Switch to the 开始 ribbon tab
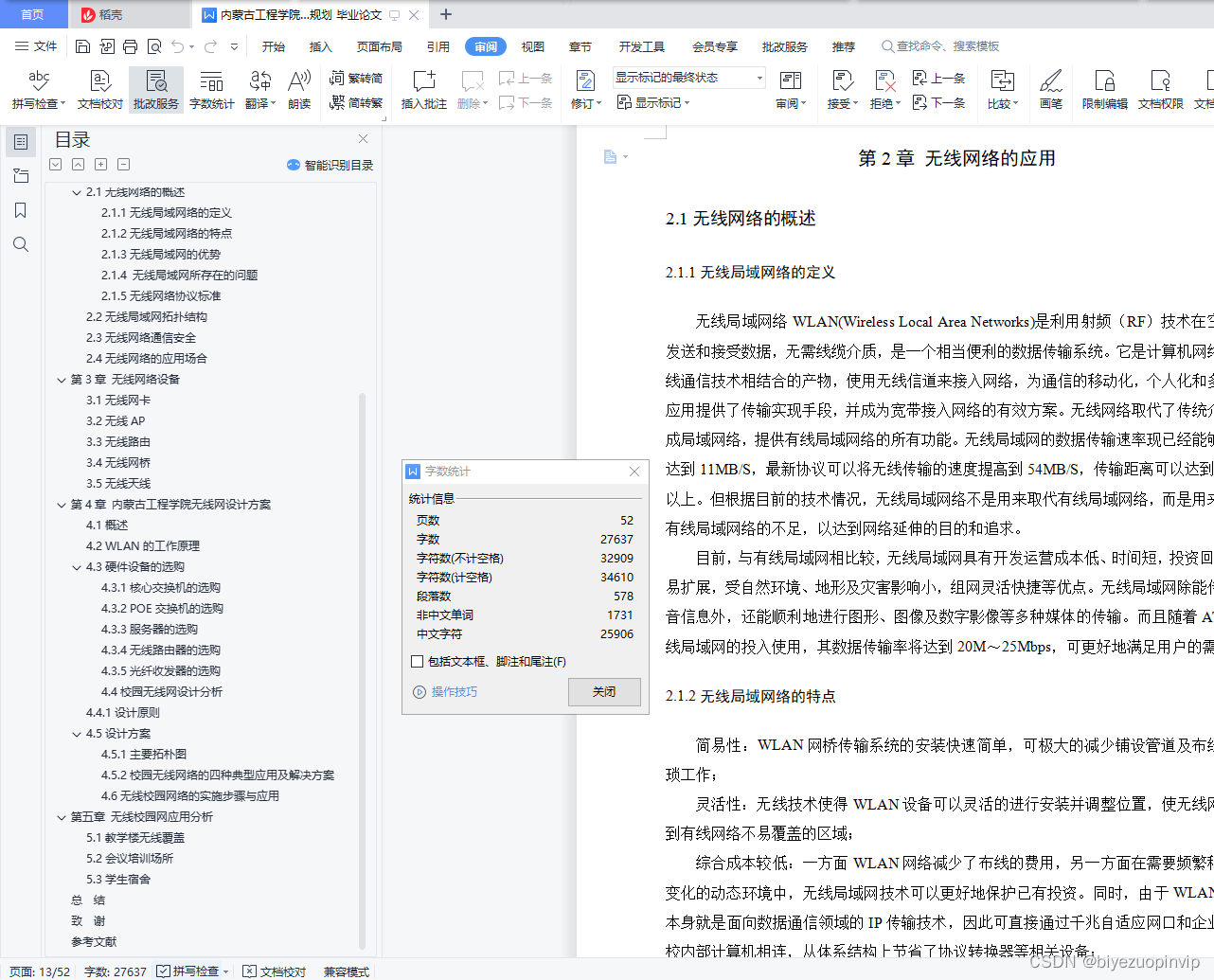Image resolution: width=1214 pixels, height=980 pixels. click(274, 46)
